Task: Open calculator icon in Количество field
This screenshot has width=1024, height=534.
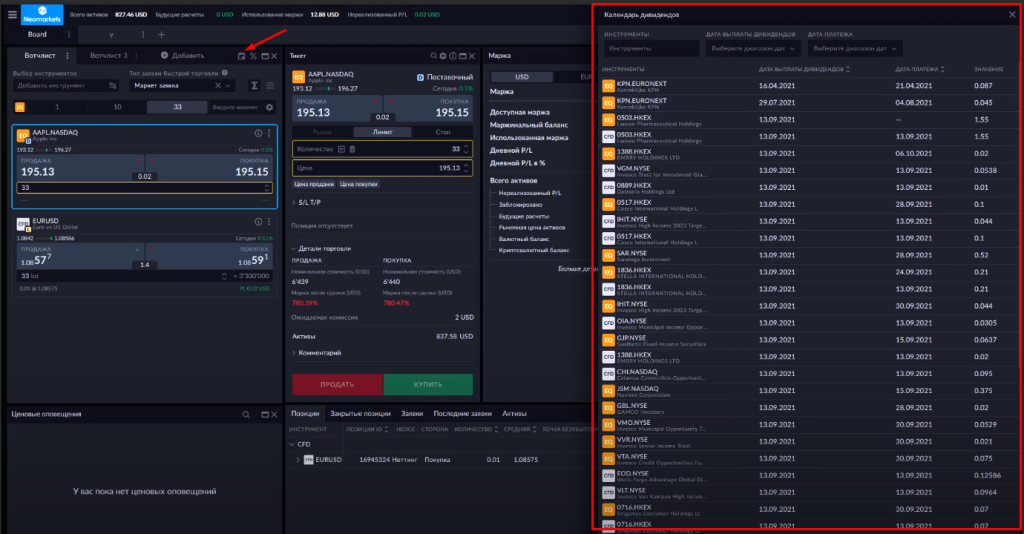Action: coord(352,149)
